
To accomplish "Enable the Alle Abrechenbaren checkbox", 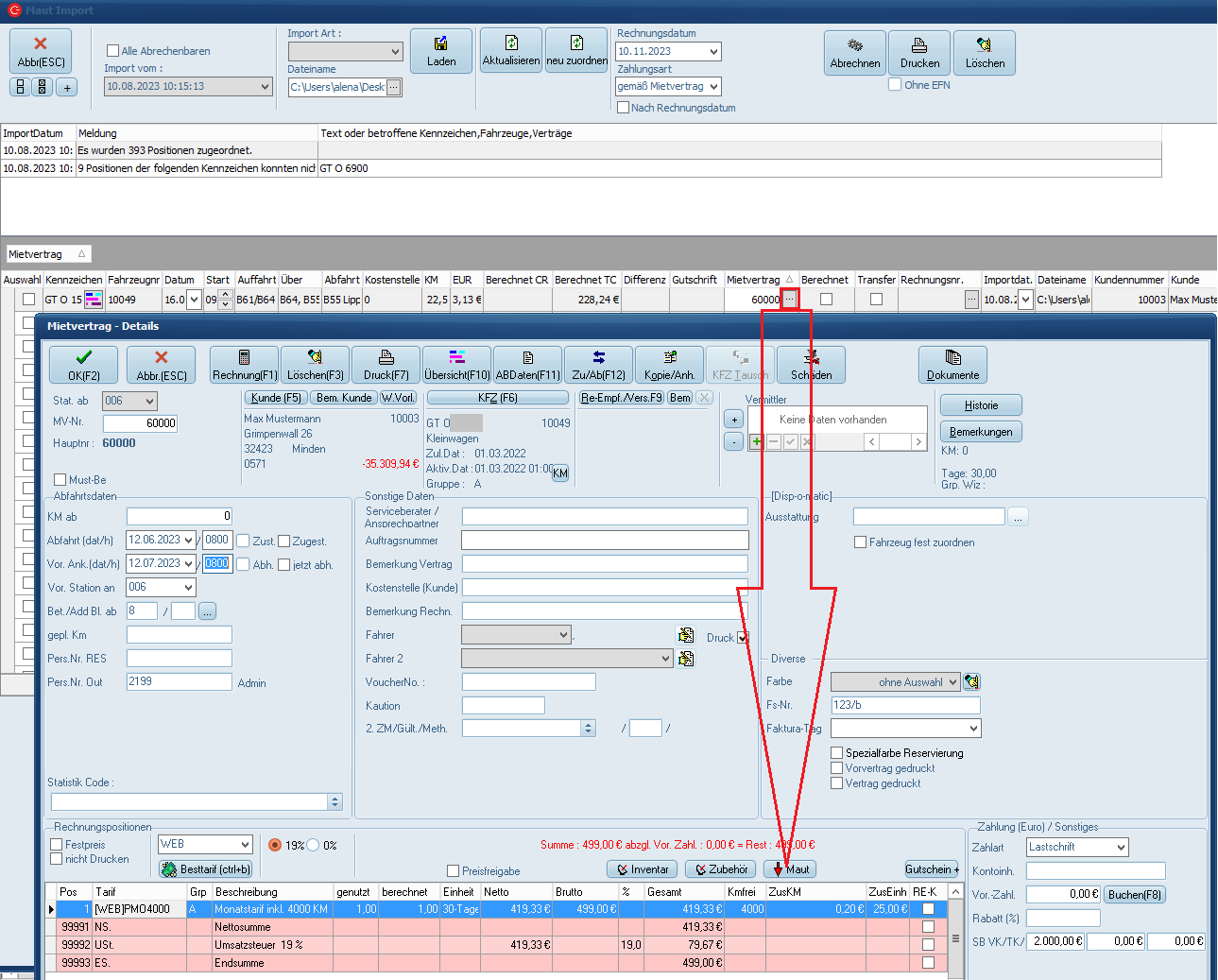I will pyautogui.click(x=113, y=51).
